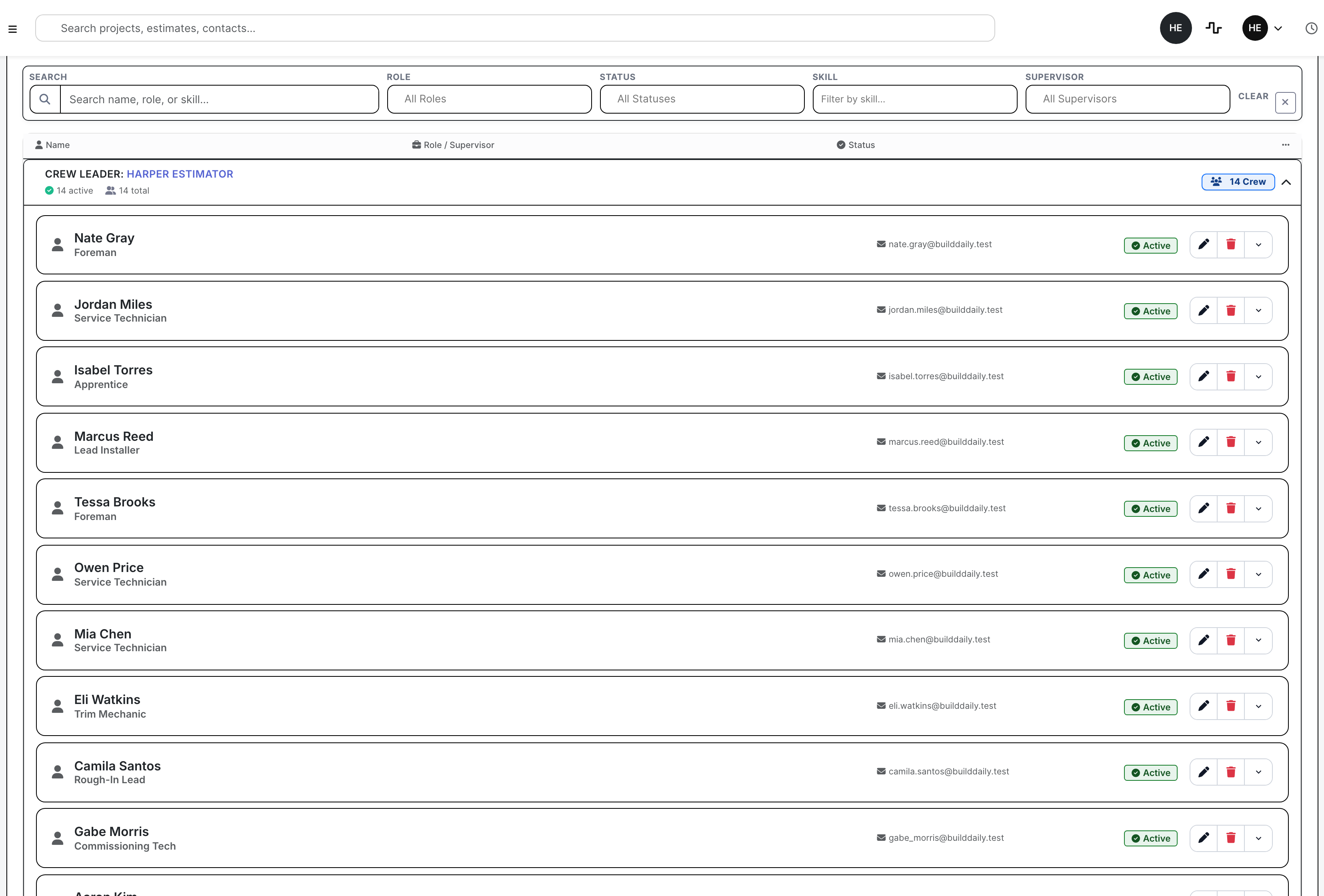Select the Tessa Brooks name
Screen dimensions: 1324x896
pos(114,502)
